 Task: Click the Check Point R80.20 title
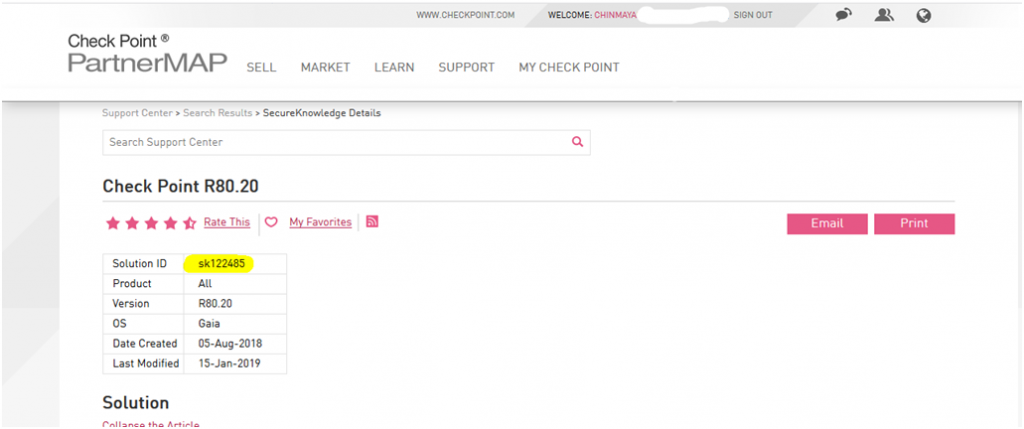(x=181, y=187)
